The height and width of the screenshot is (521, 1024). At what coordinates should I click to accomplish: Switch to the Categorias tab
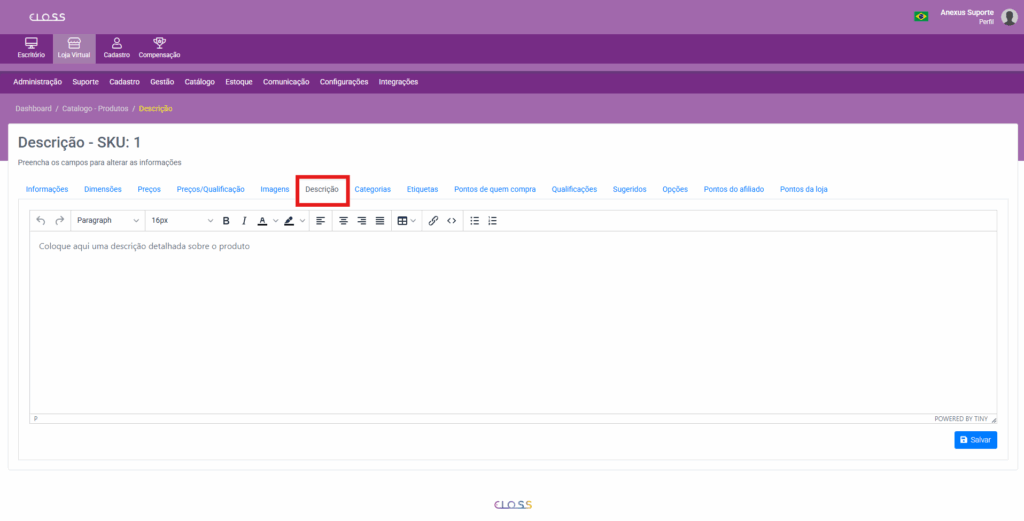(372, 189)
